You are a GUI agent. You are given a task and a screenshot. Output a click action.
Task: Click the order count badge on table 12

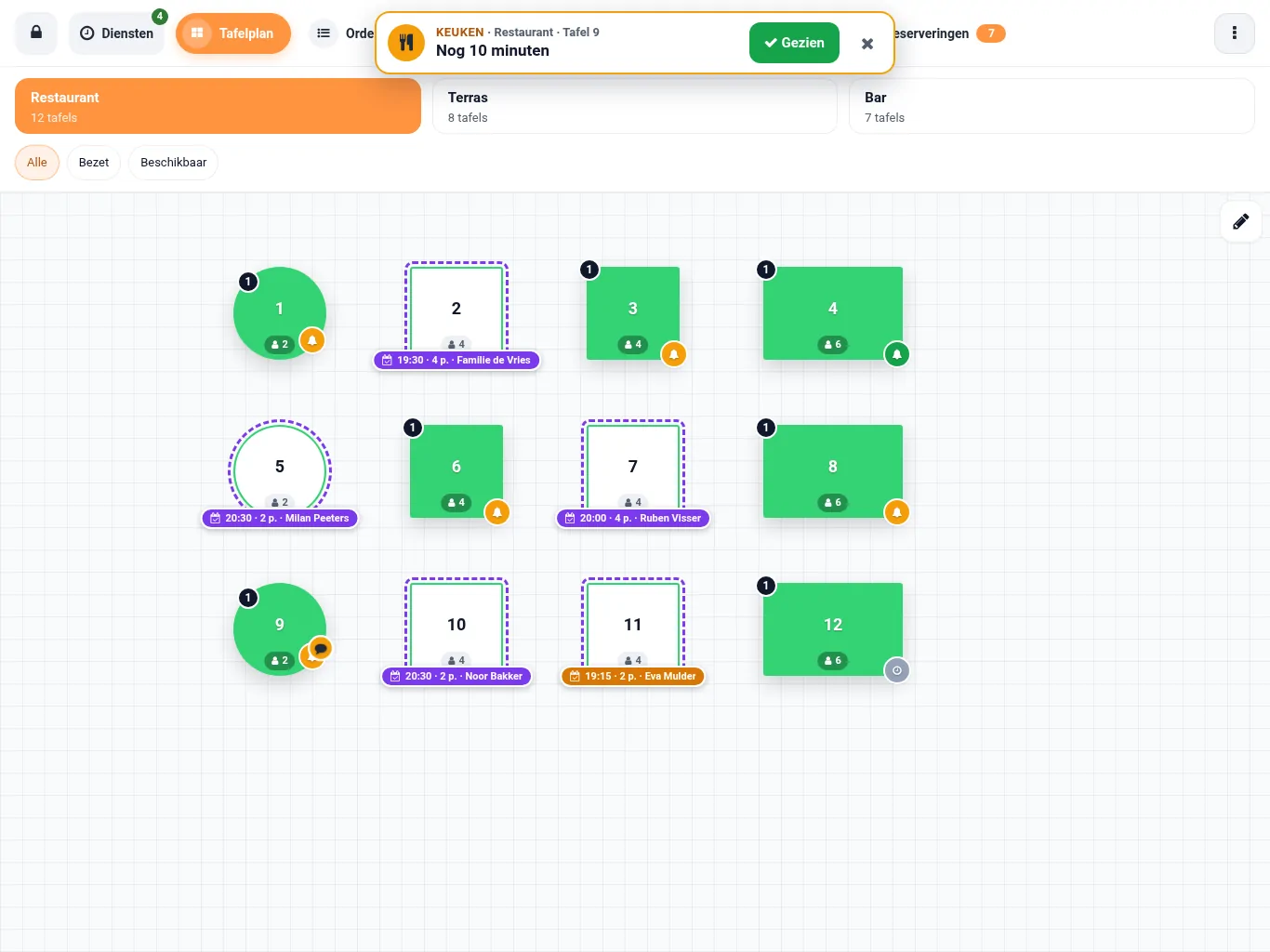coord(766,586)
